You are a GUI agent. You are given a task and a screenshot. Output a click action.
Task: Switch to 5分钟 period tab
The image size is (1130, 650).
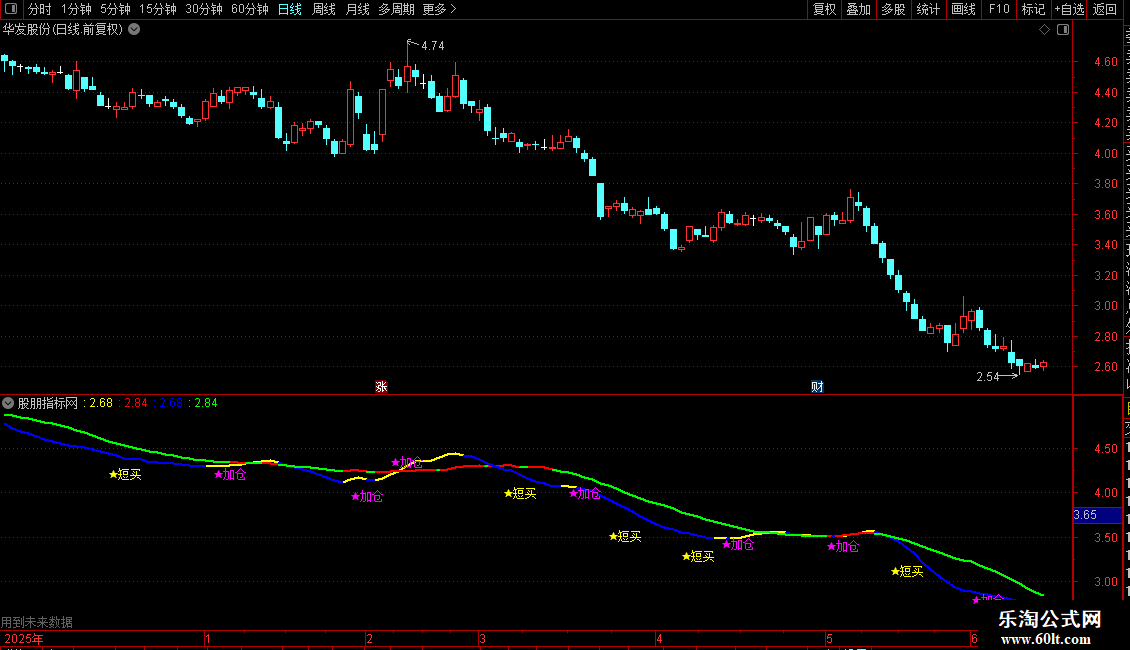coord(115,9)
